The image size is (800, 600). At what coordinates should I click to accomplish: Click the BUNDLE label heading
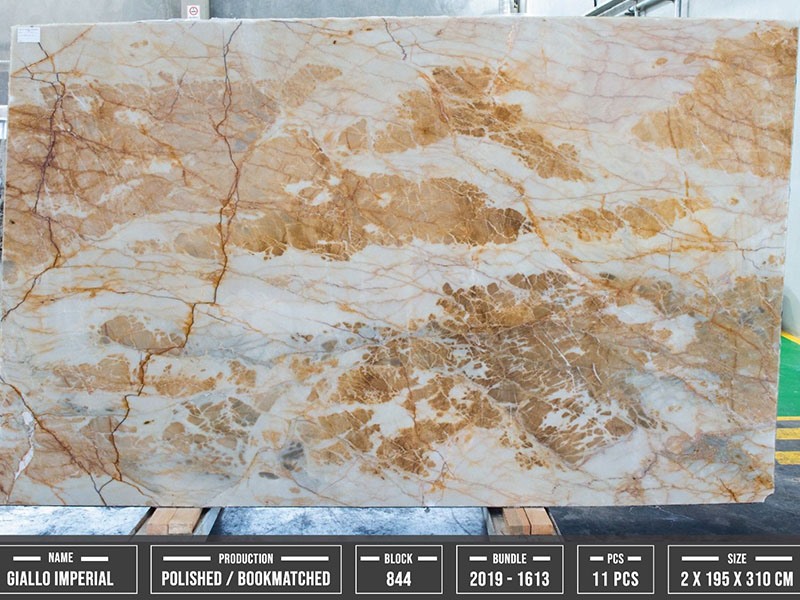[x=509, y=558]
